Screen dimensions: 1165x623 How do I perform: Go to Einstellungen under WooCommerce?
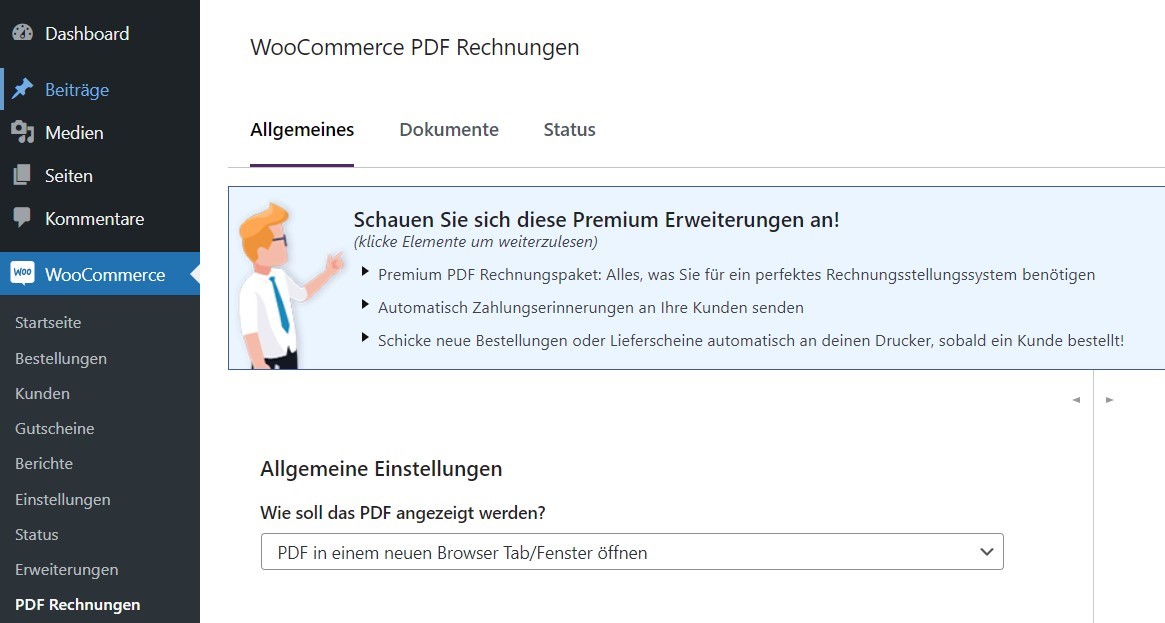point(62,500)
